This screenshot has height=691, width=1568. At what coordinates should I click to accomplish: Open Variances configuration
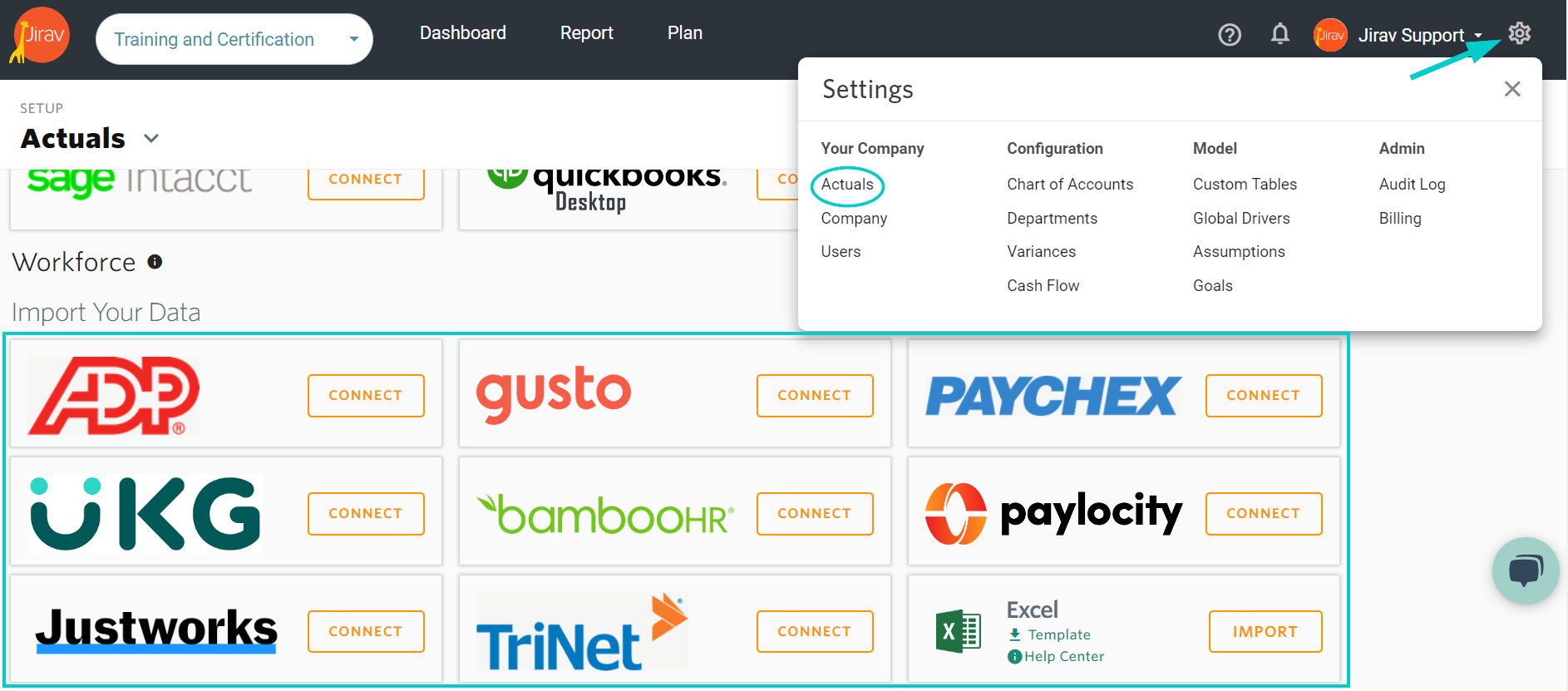[x=1041, y=252]
